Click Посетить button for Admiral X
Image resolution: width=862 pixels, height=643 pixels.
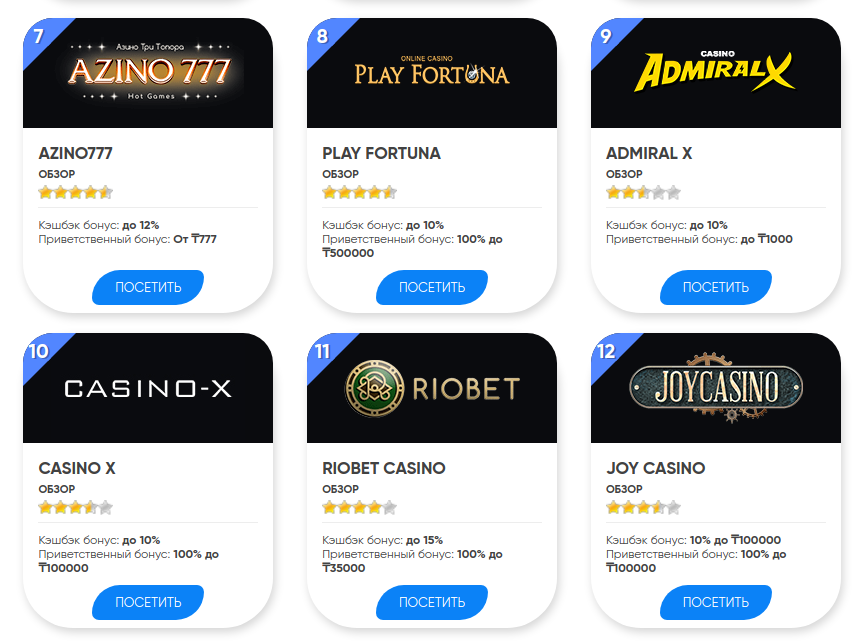coord(716,287)
